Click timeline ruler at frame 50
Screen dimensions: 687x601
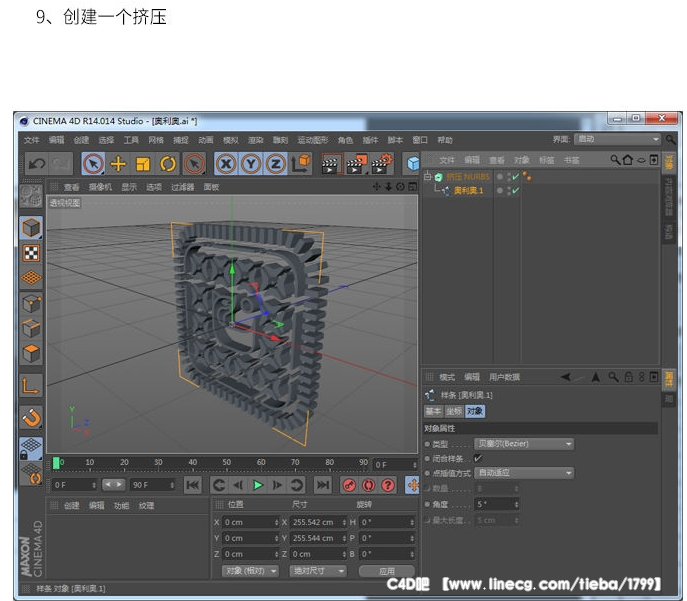227,463
